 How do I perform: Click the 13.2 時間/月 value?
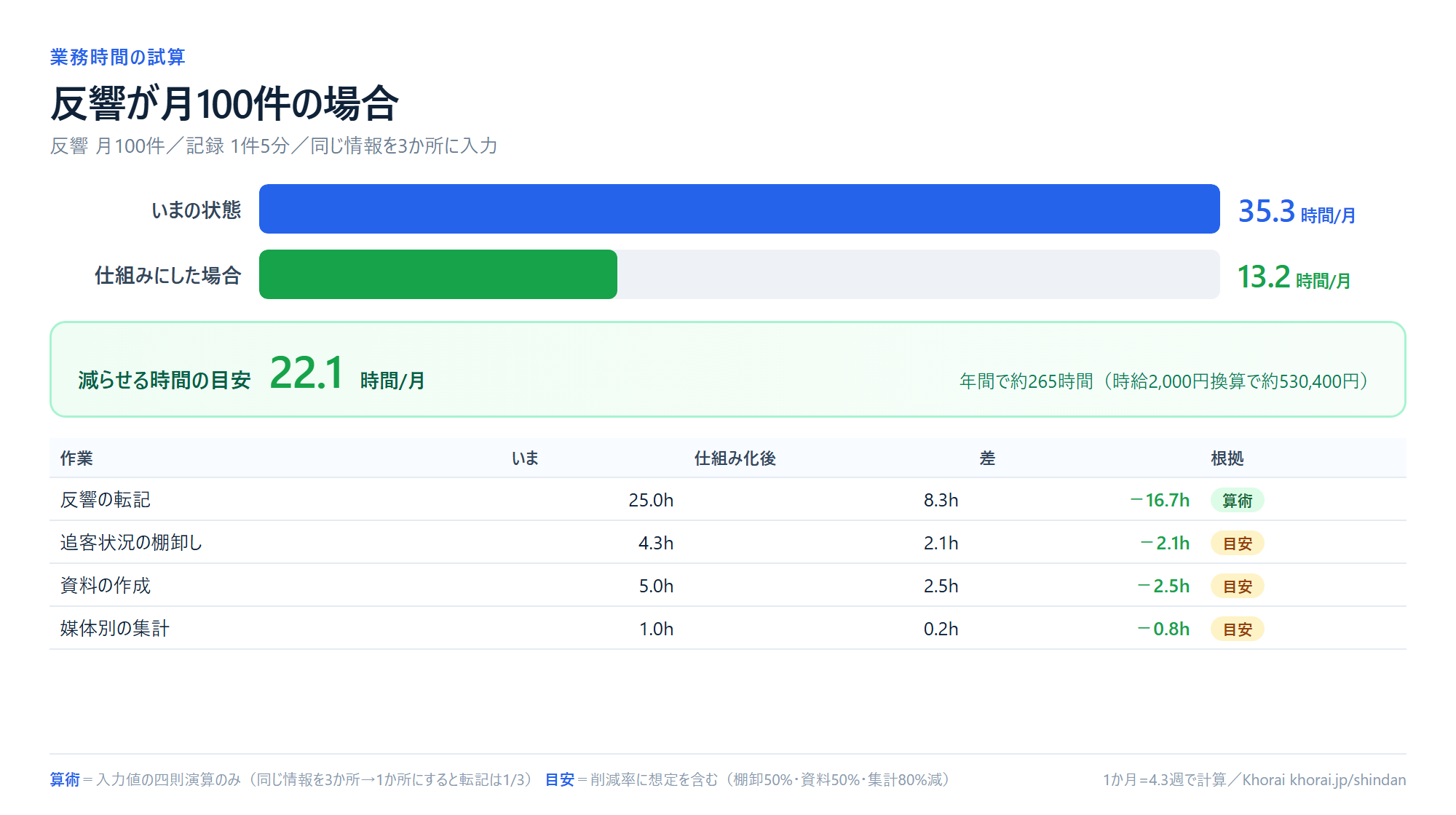(1294, 277)
